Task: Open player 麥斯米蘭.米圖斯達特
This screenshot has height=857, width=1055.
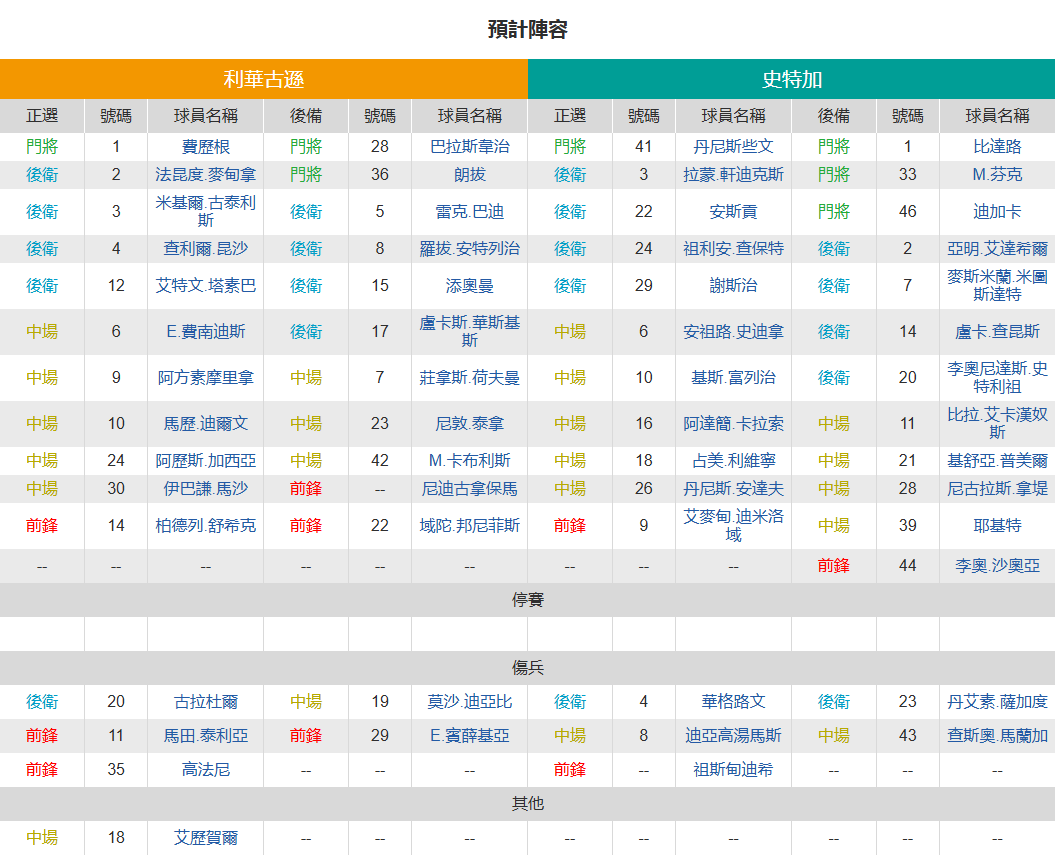Action: (997, 286)
